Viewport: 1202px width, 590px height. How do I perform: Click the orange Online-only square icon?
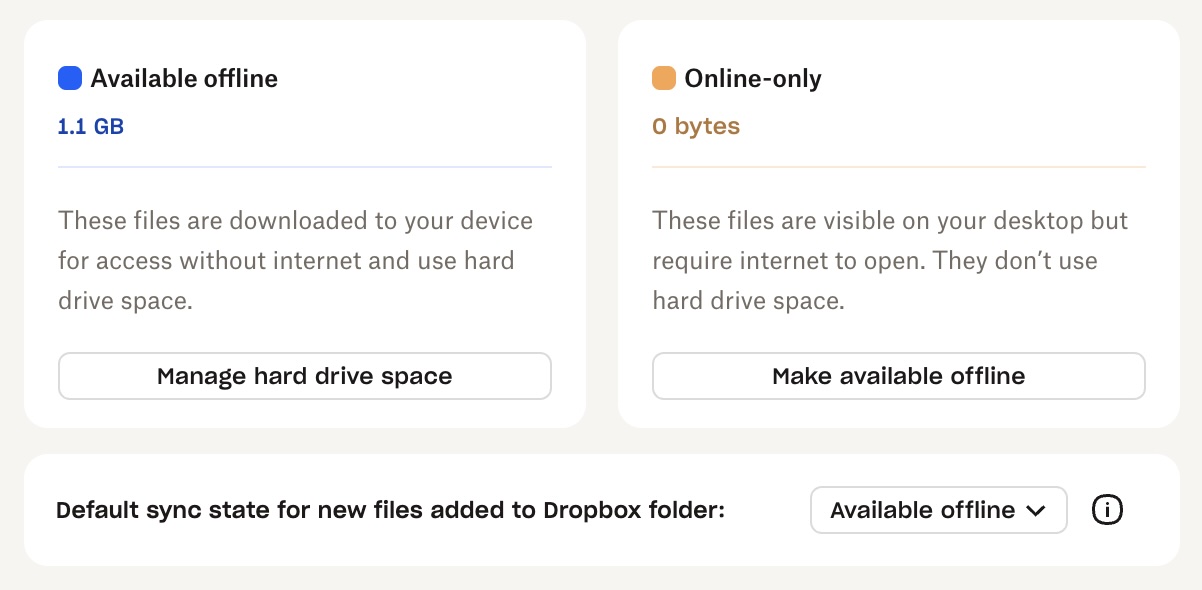tap(664, 78)
